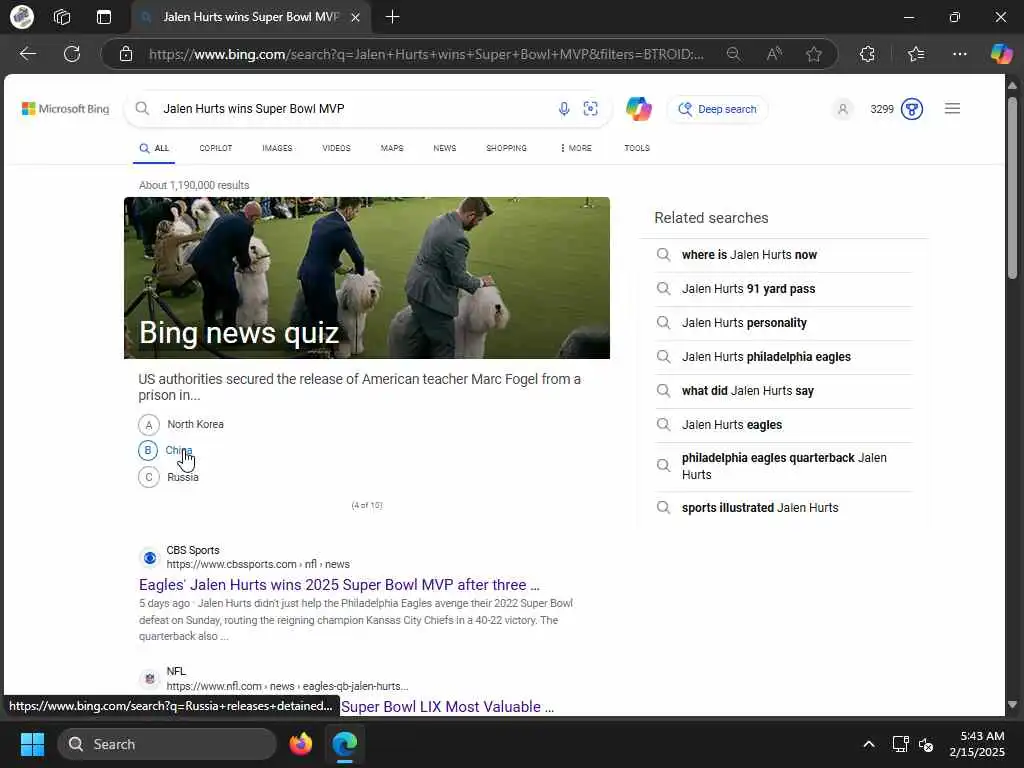Launch Firefox from the taskbar
This screenshot has width=1024, height=768.
pyautogui.click(x=300, y=744)
